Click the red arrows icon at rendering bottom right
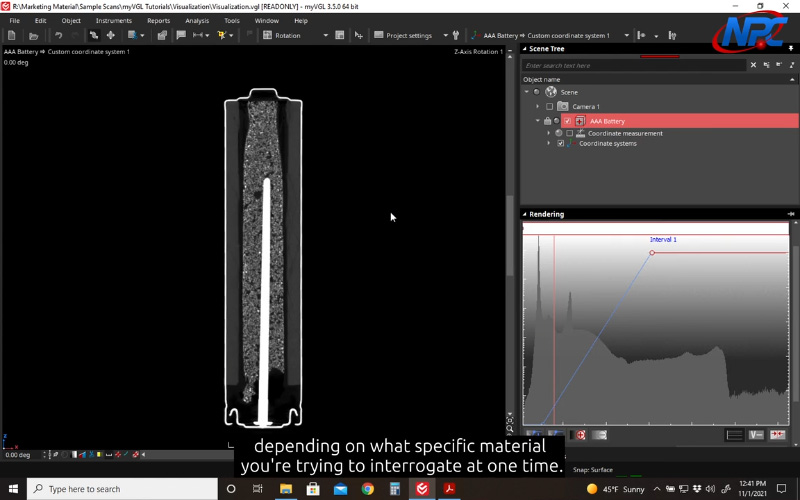 [x=778, y=435]
